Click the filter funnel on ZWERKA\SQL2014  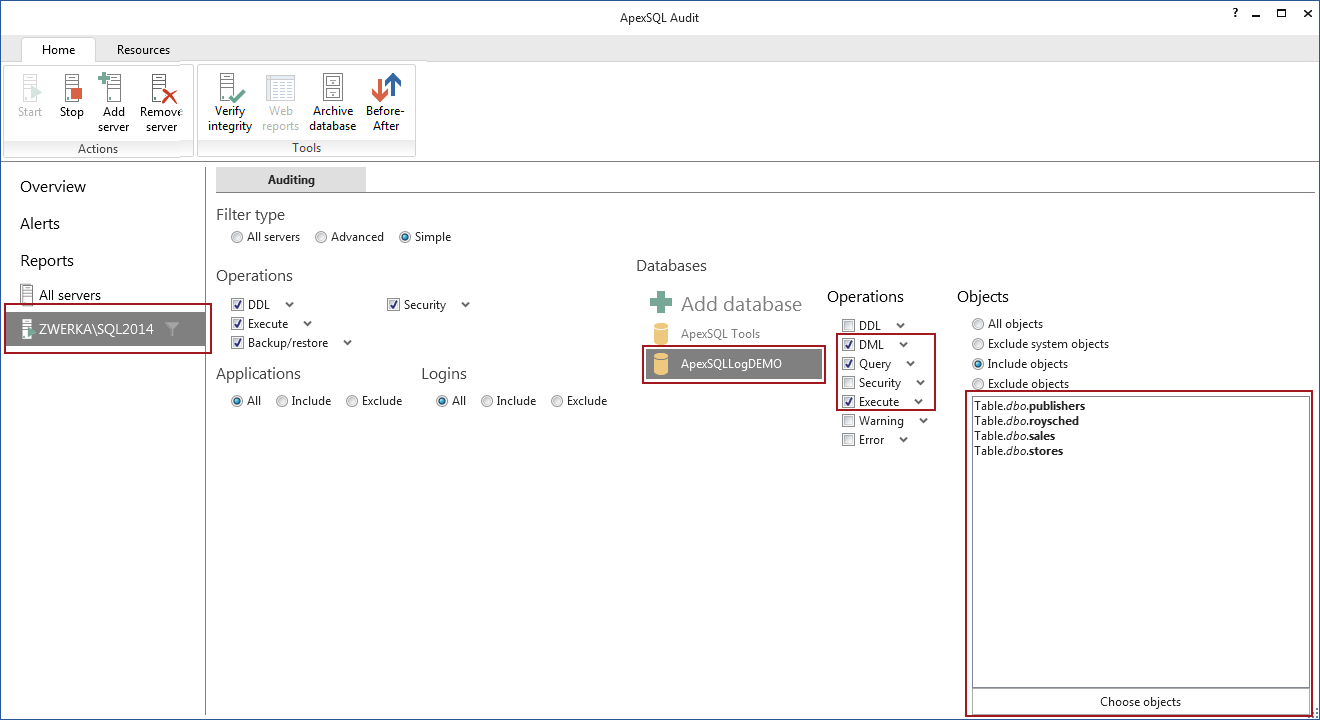[x=172, y=327]
